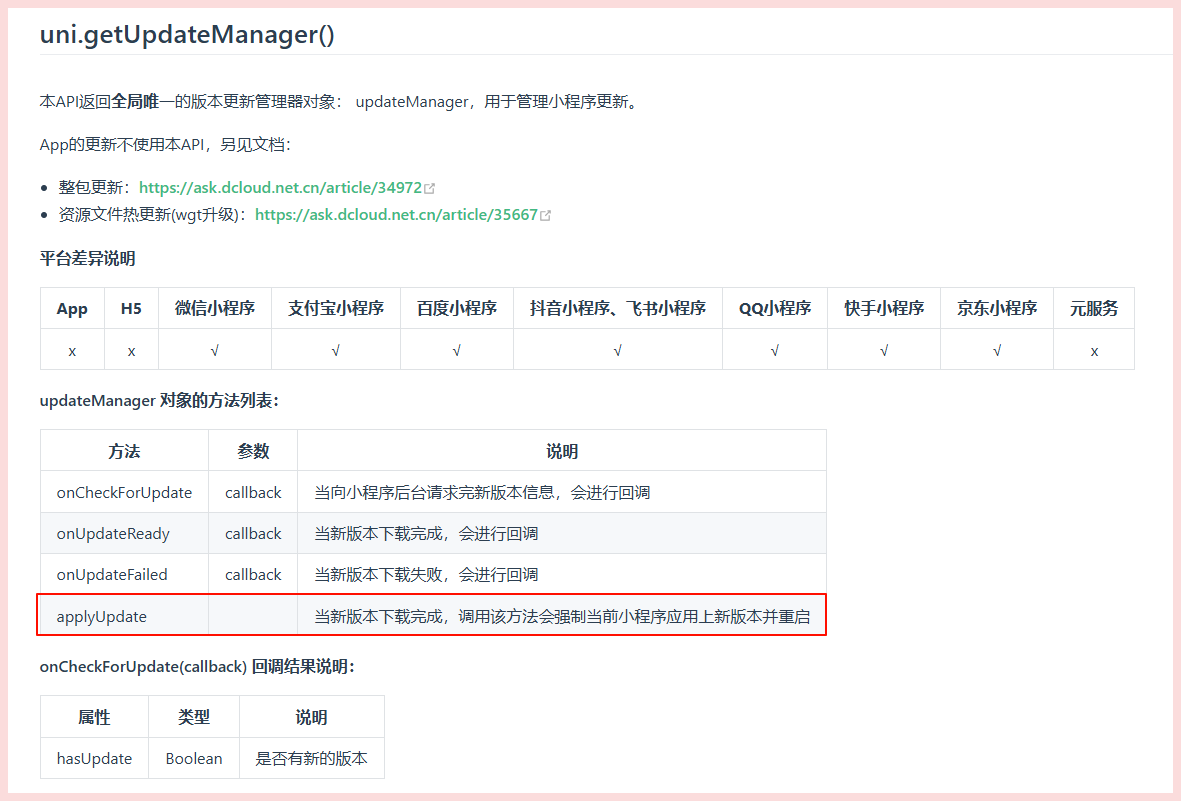Image resolution: width=1181 pixels, height=801 pixels.
Task: Click the √ mark under QQ小程序
Action: pos(775,350)
